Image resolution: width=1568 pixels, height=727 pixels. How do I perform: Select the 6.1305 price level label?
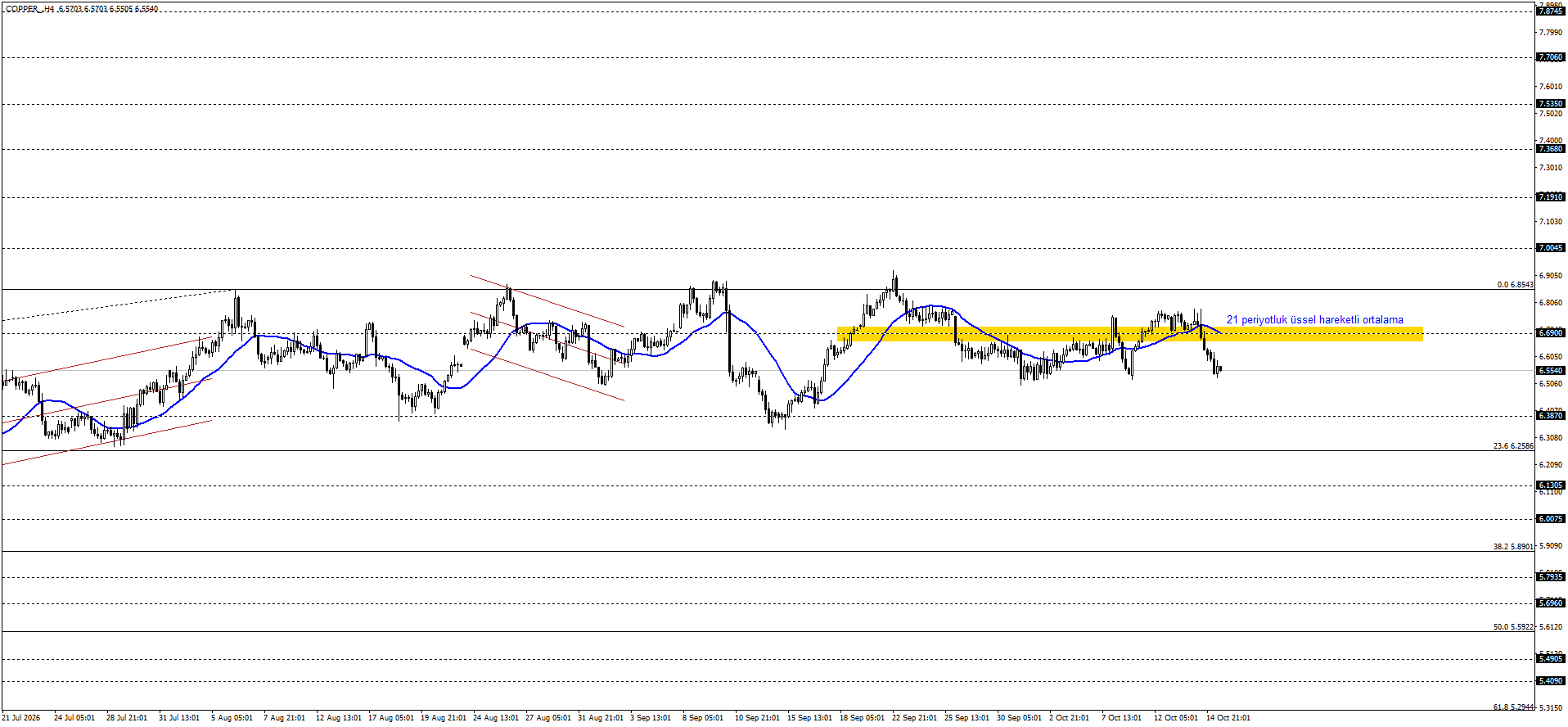point(1551,485)
